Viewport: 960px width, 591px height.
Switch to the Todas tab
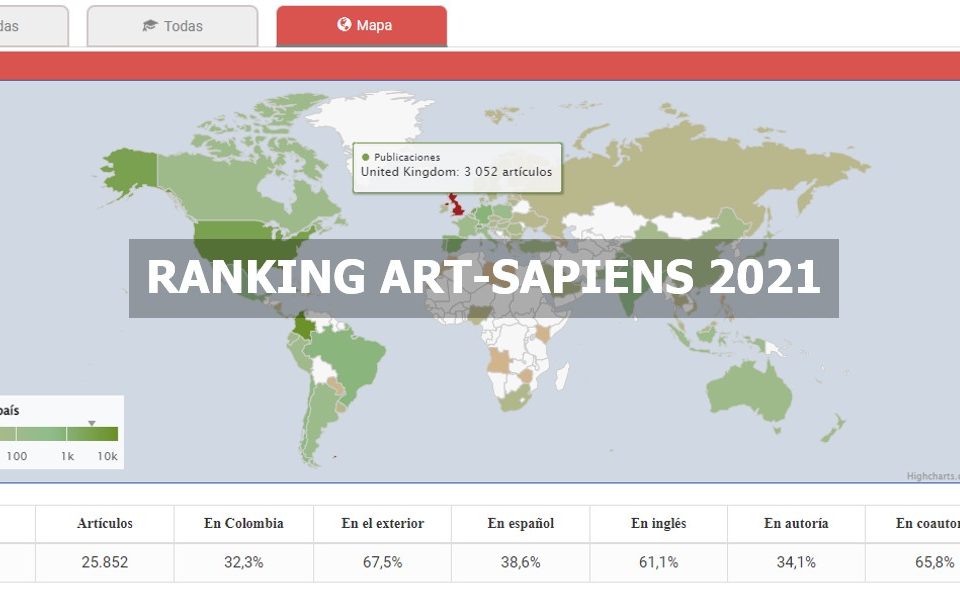(x=172, y=26)
